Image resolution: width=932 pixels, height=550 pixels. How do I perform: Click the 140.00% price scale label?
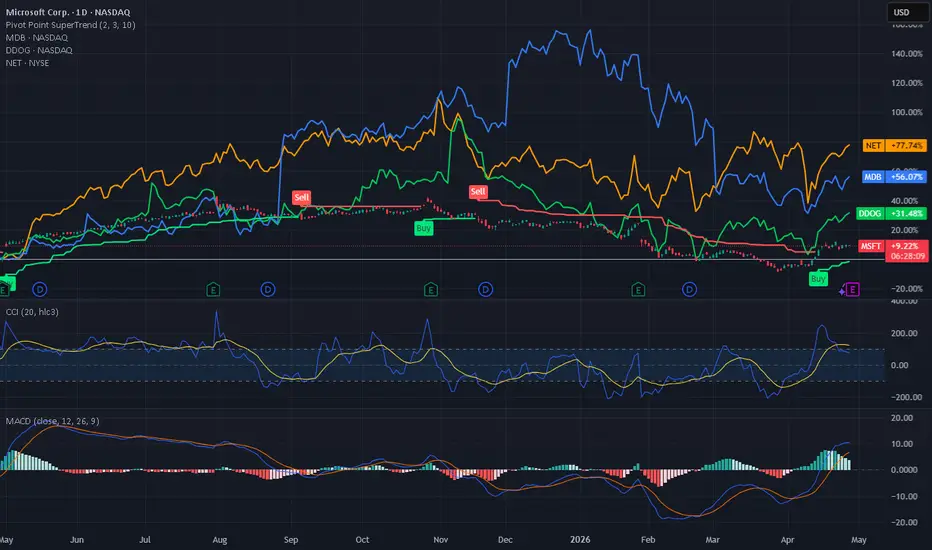[x=906, y=54]
